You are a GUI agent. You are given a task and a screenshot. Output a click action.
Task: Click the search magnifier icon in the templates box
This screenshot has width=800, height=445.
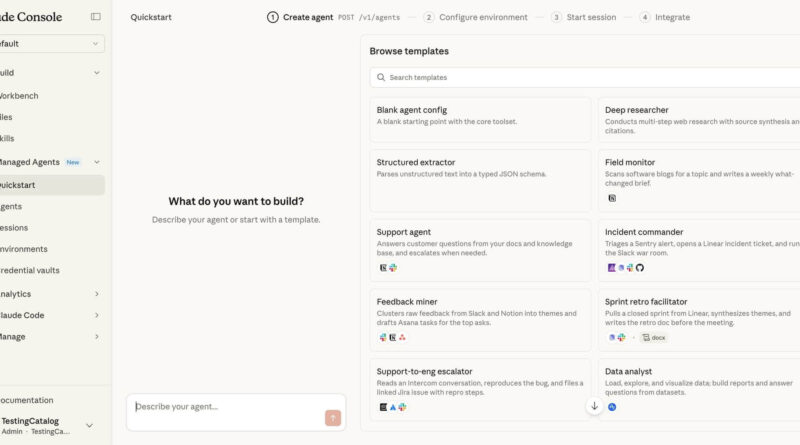pyautogui.click(x=380, y=77)
